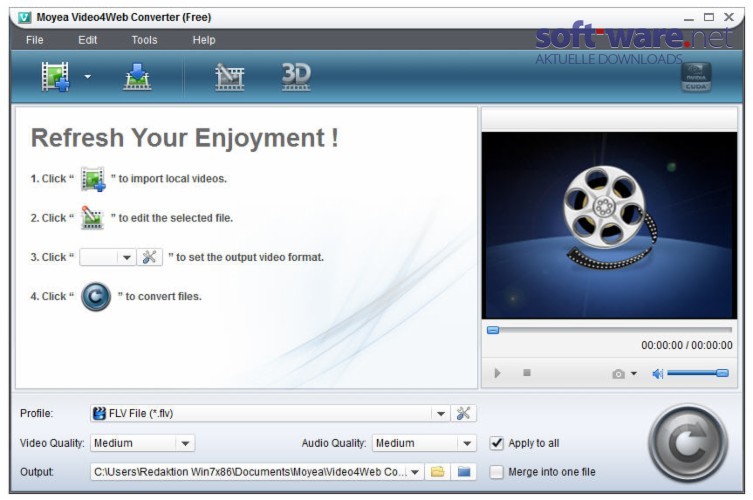Viewport: 753px width, 500px height.
Task: Take a snapshot with the camera icon
Action: tap(619, 374)
